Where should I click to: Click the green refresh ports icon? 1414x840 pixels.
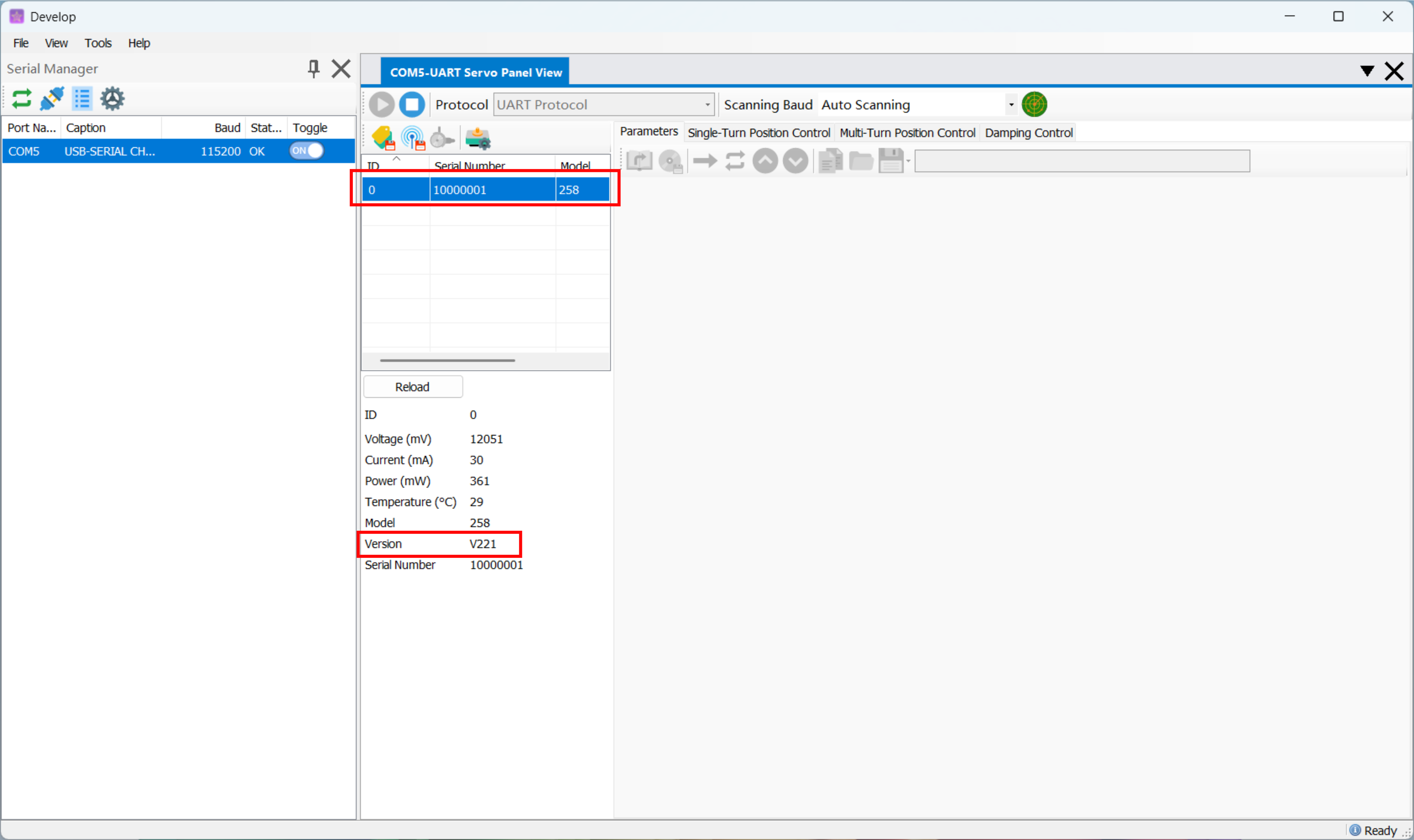(x=22, y=99)
